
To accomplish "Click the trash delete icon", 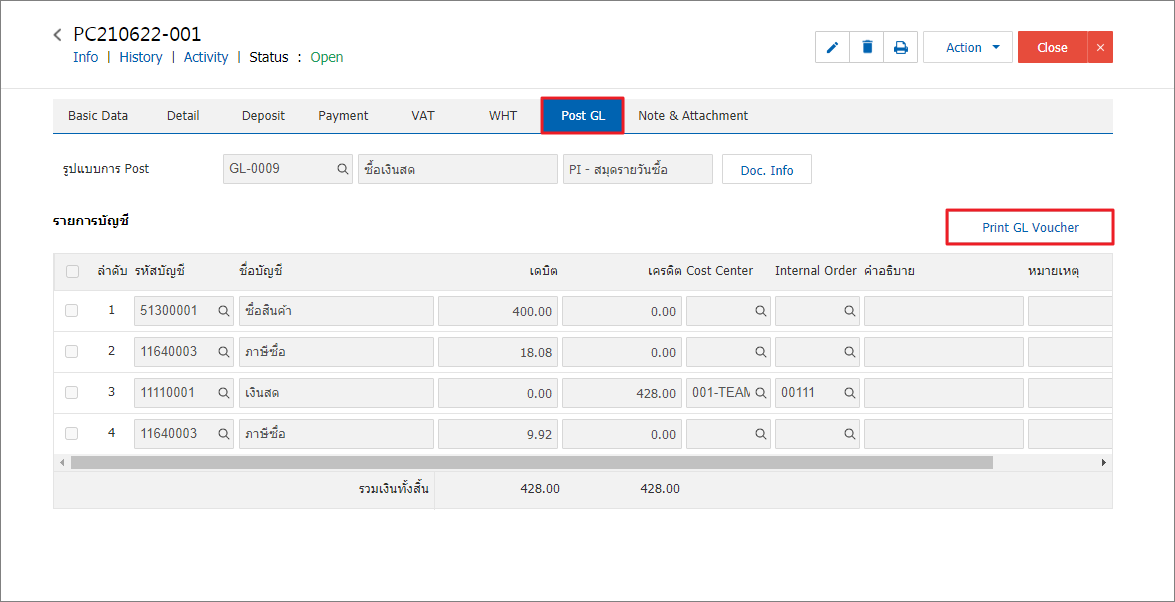I will (867, 47).
